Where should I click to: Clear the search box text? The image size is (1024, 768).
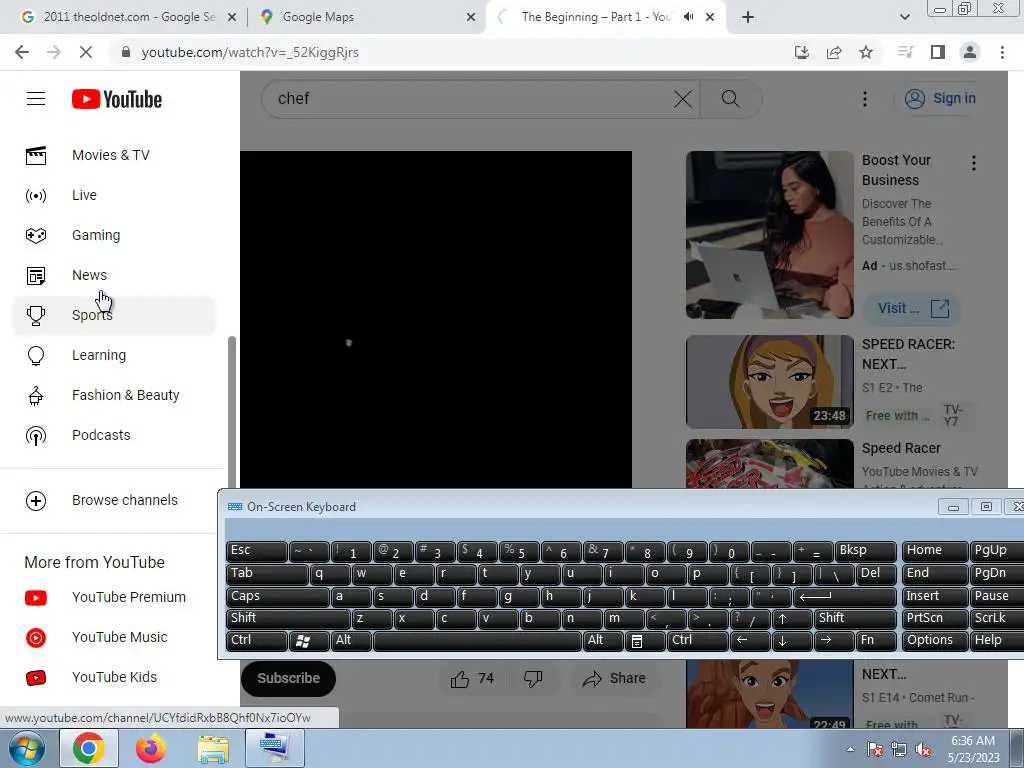click(x=682, y=99)
